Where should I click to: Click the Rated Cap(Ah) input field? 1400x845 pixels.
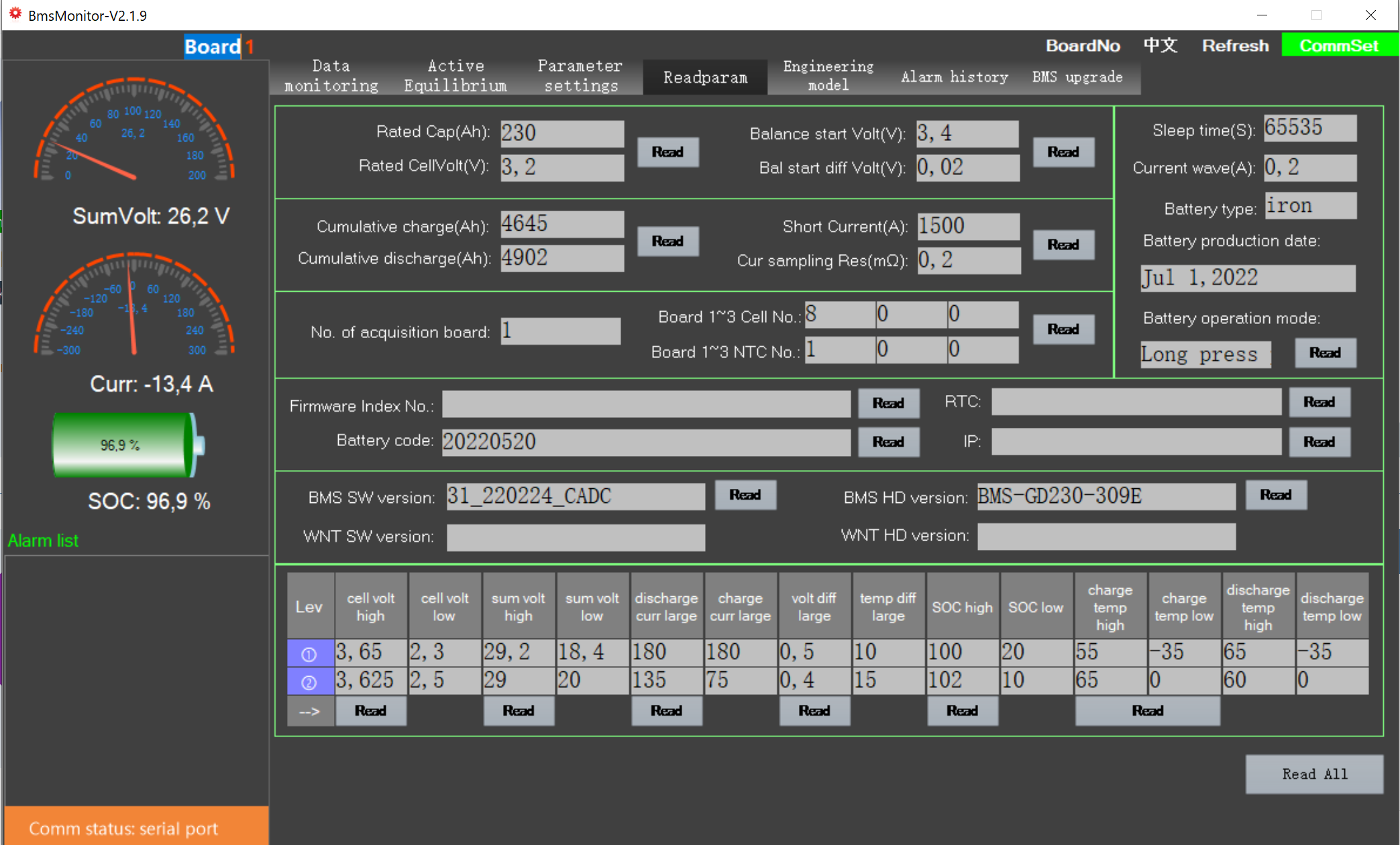(561, 133)
